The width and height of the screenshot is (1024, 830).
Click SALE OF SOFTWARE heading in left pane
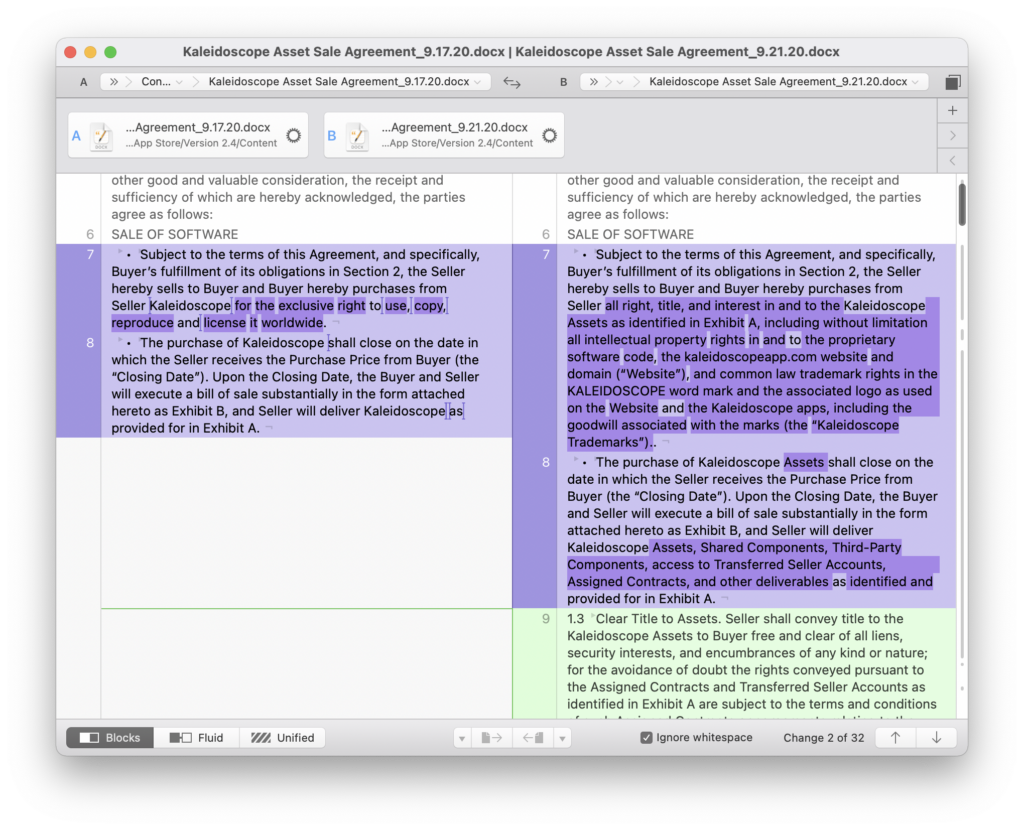(174, 234)
